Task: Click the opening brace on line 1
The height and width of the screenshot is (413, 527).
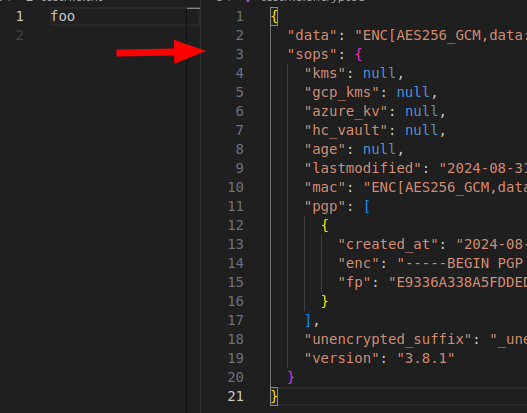Action: coord(274,16)
